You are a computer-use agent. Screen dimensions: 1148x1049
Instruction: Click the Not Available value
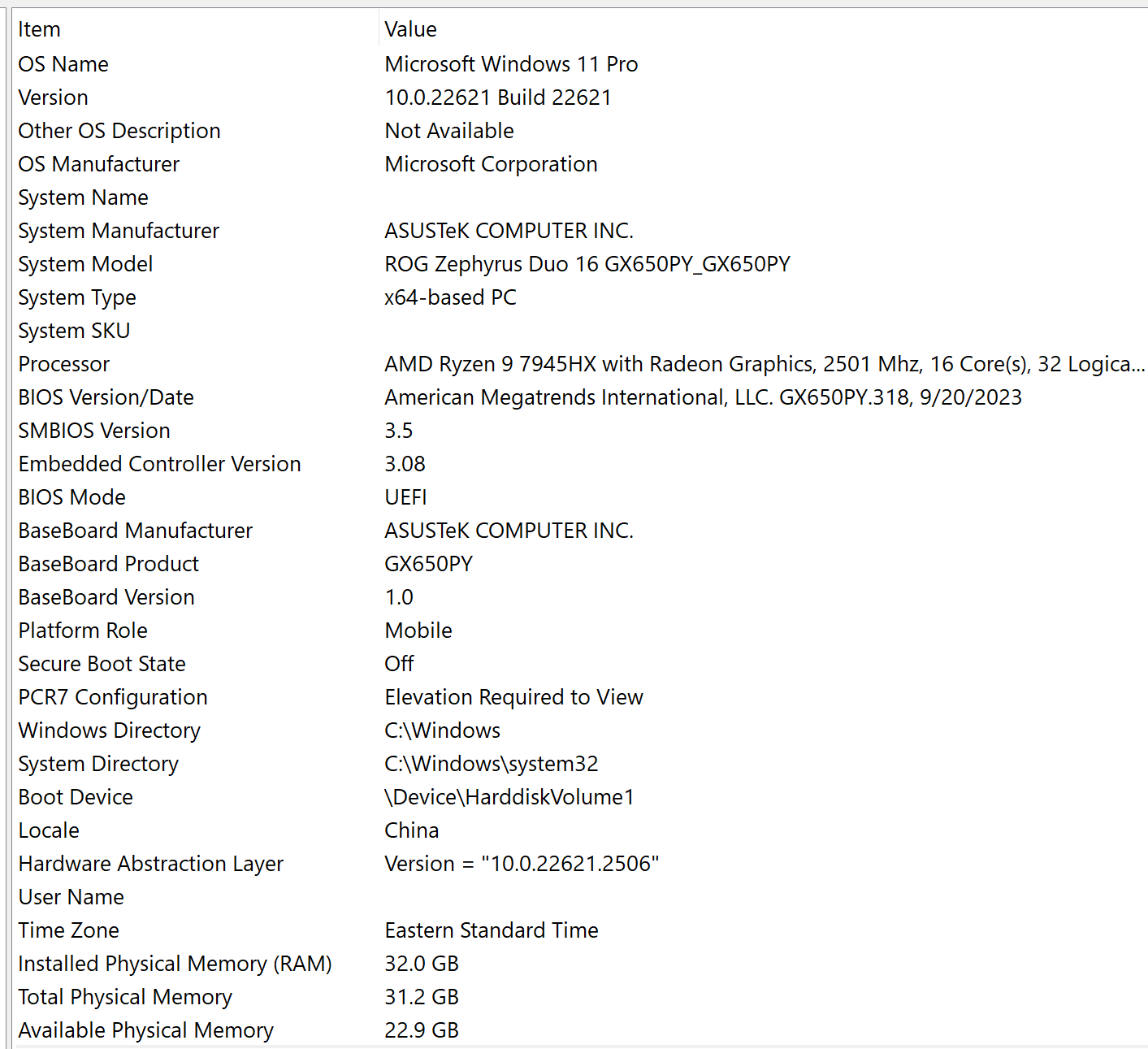point(449,131)
